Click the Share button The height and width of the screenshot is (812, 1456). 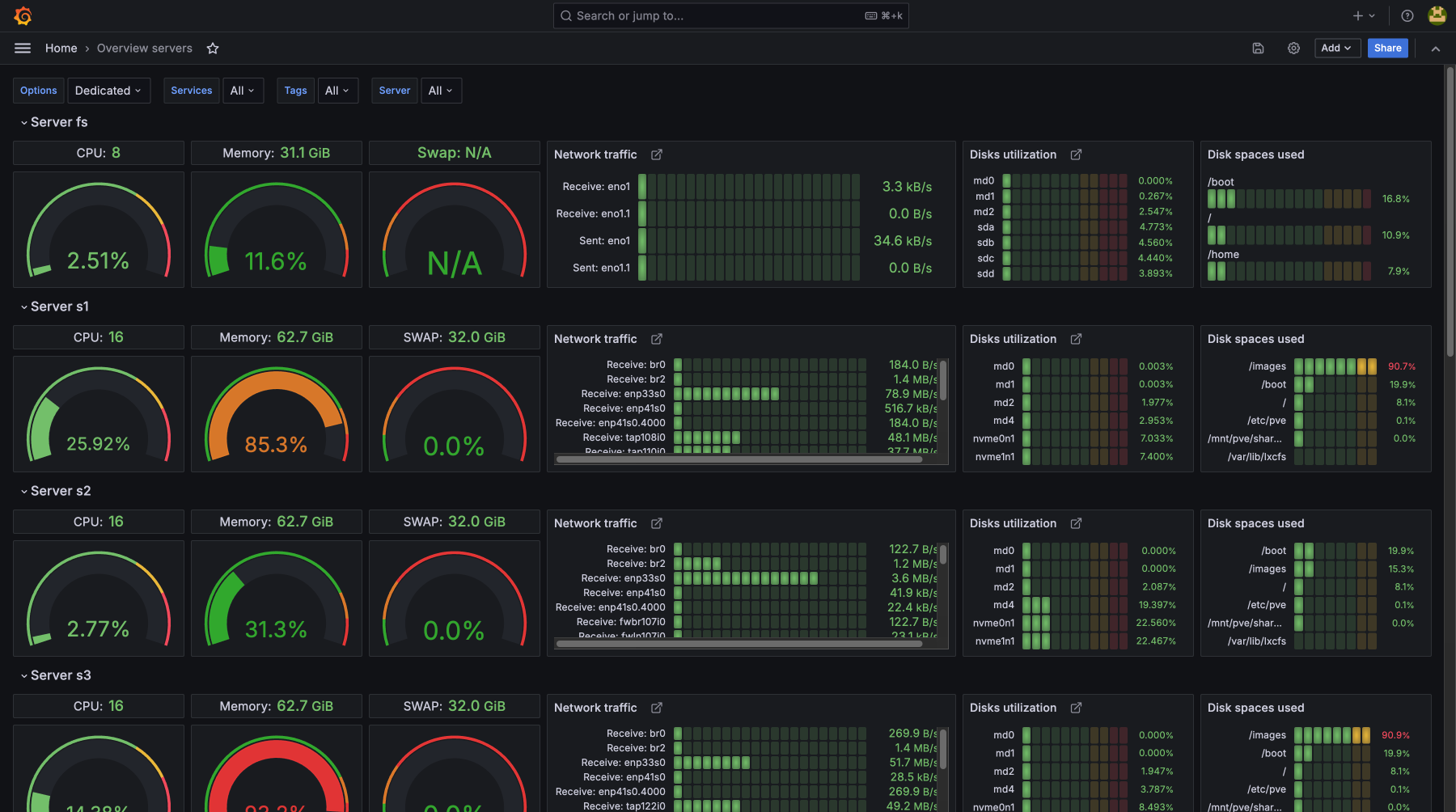coord(1387,49)
